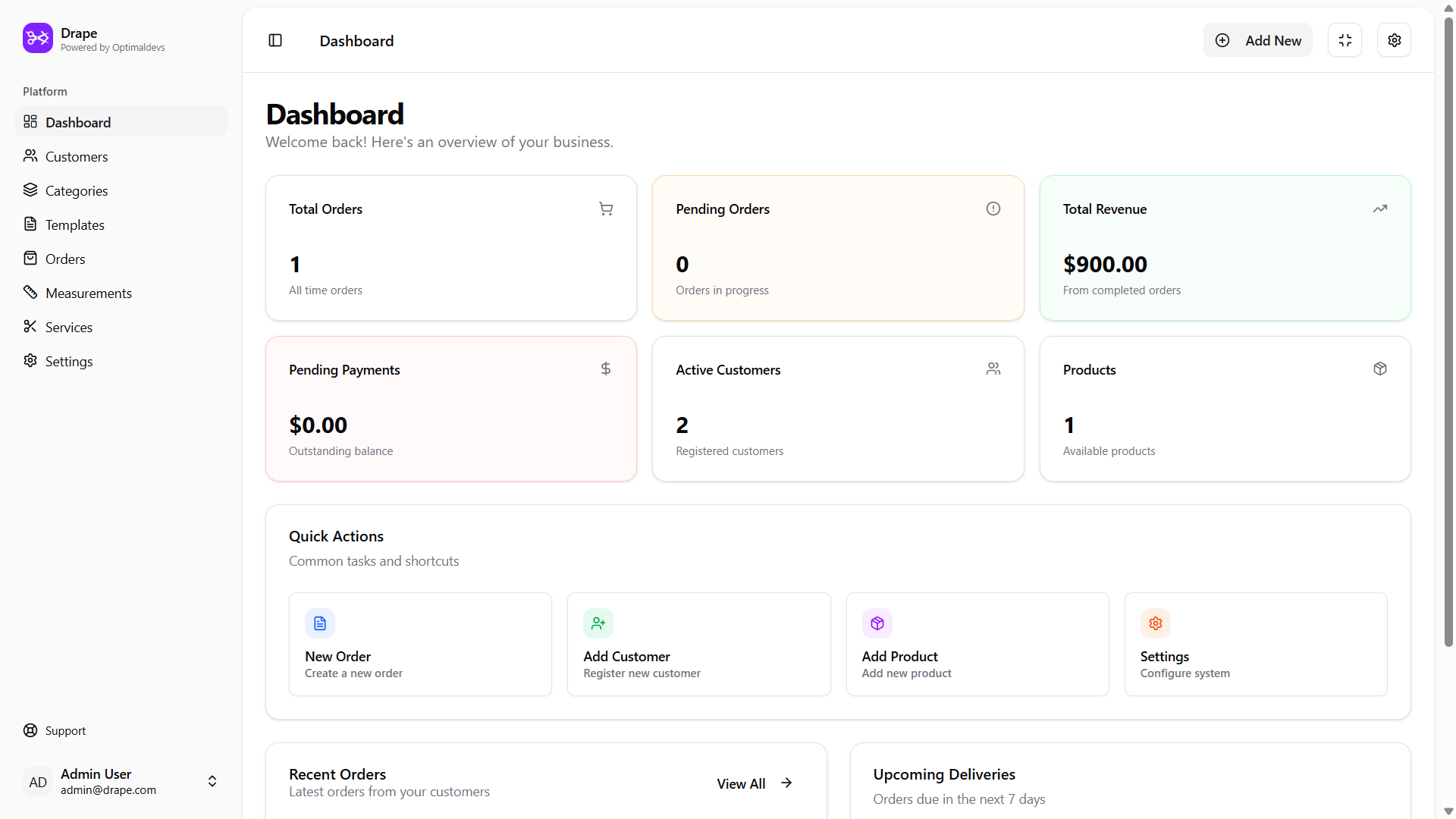This screenshot has width=1456, height=819.
Task: Click the orange Settings gear quick action
Action: pos(1155,623)
